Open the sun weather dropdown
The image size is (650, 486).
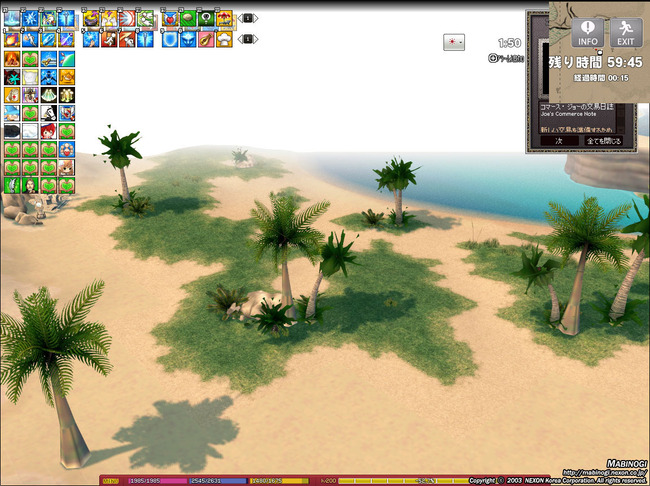pos(454,42)
